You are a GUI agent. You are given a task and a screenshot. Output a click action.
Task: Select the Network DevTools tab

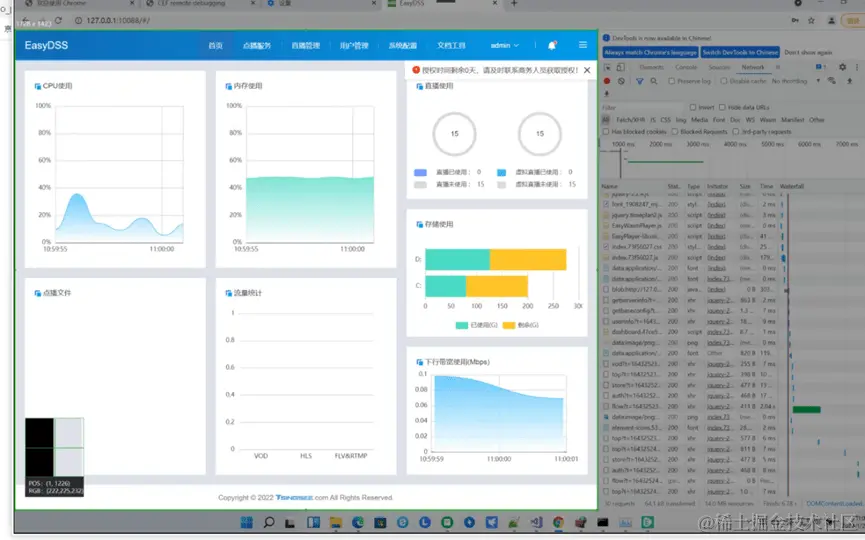[753, 67]
